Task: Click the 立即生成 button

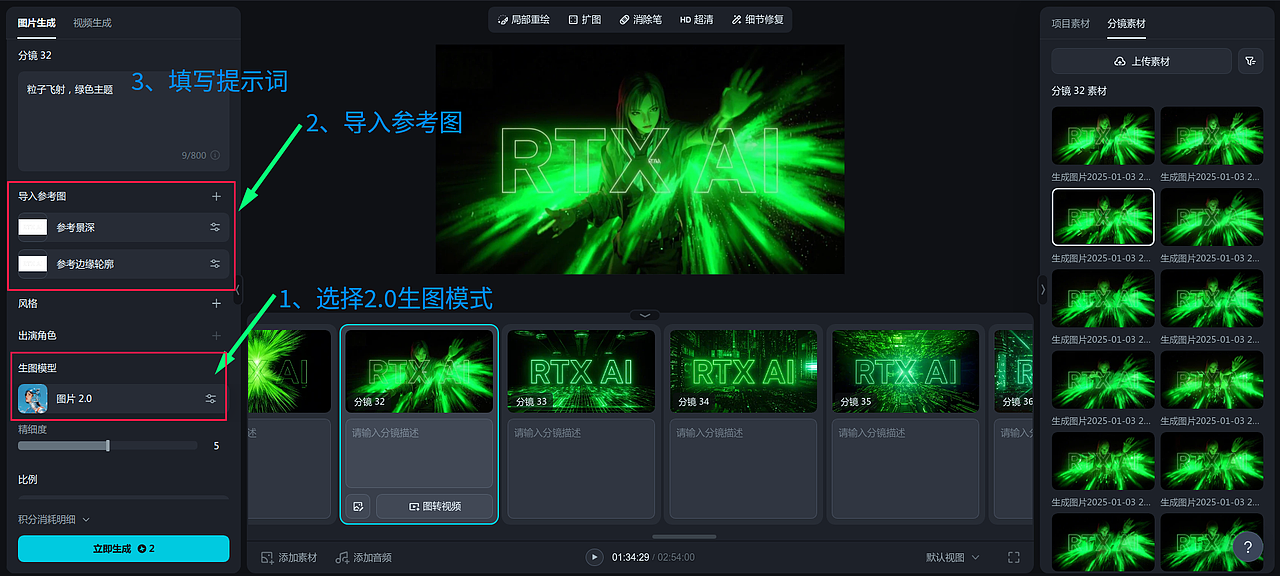Action: point(124,549)
